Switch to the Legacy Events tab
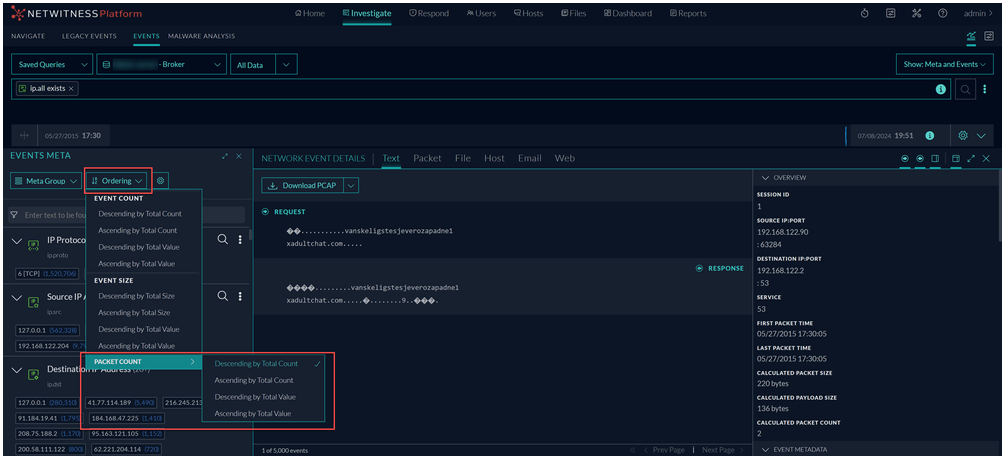The height and width of the screenshot is (457, 1005). [89, 37]
